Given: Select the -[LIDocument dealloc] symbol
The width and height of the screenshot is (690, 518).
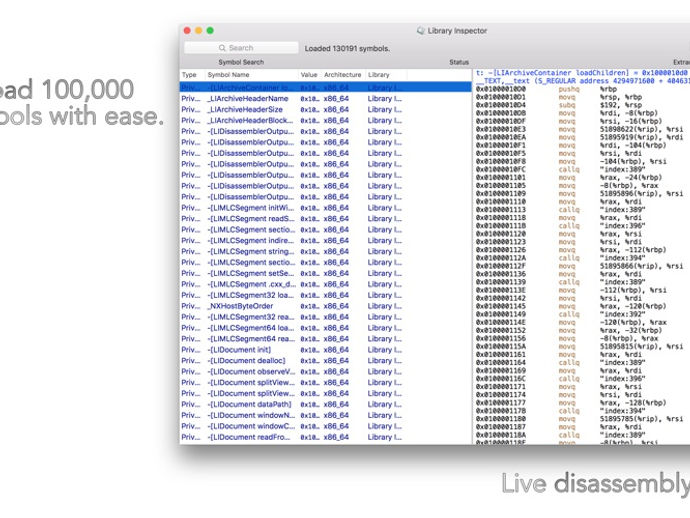Looking at the screenshot, I should tap(326, 360).
